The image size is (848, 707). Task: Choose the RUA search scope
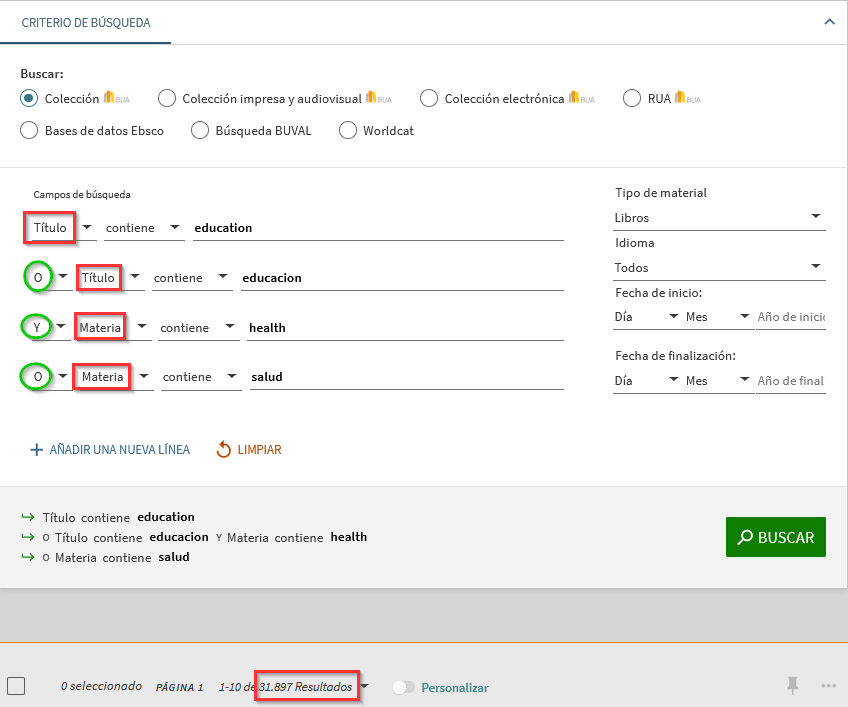632,98
